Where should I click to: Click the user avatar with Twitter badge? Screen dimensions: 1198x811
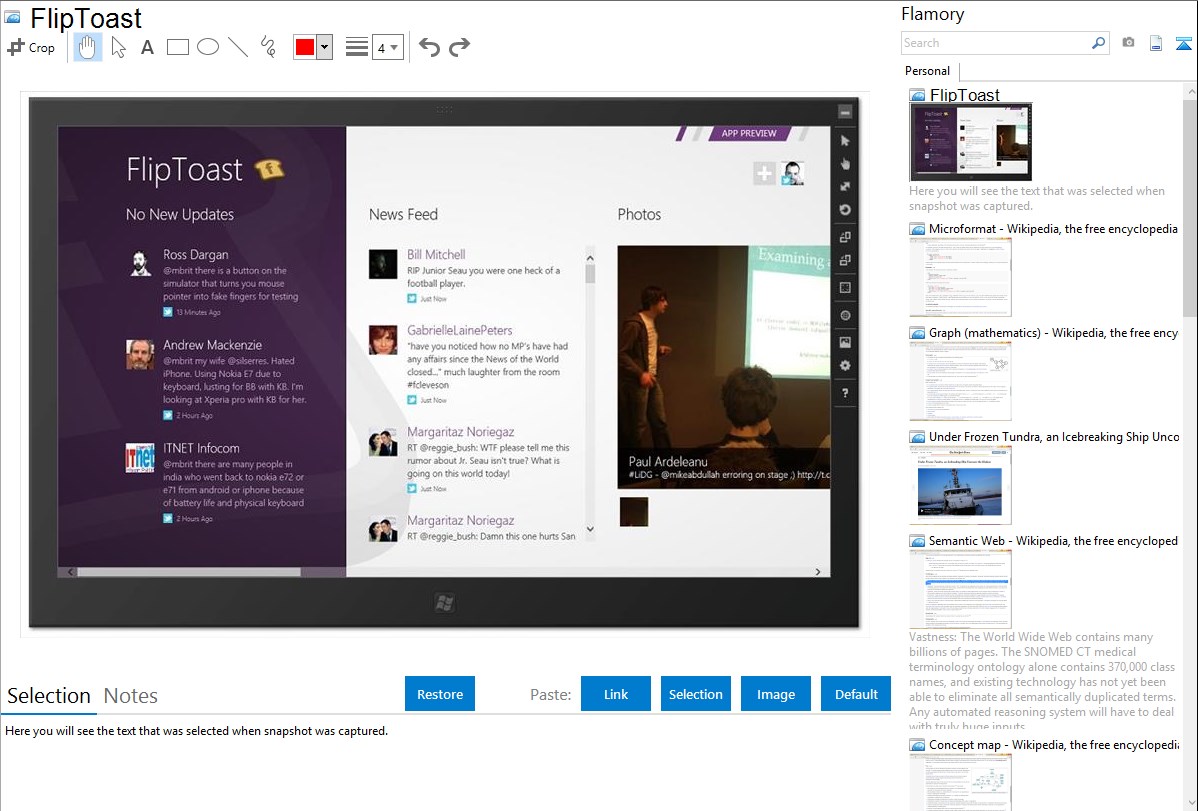click(x=792, y=174)
